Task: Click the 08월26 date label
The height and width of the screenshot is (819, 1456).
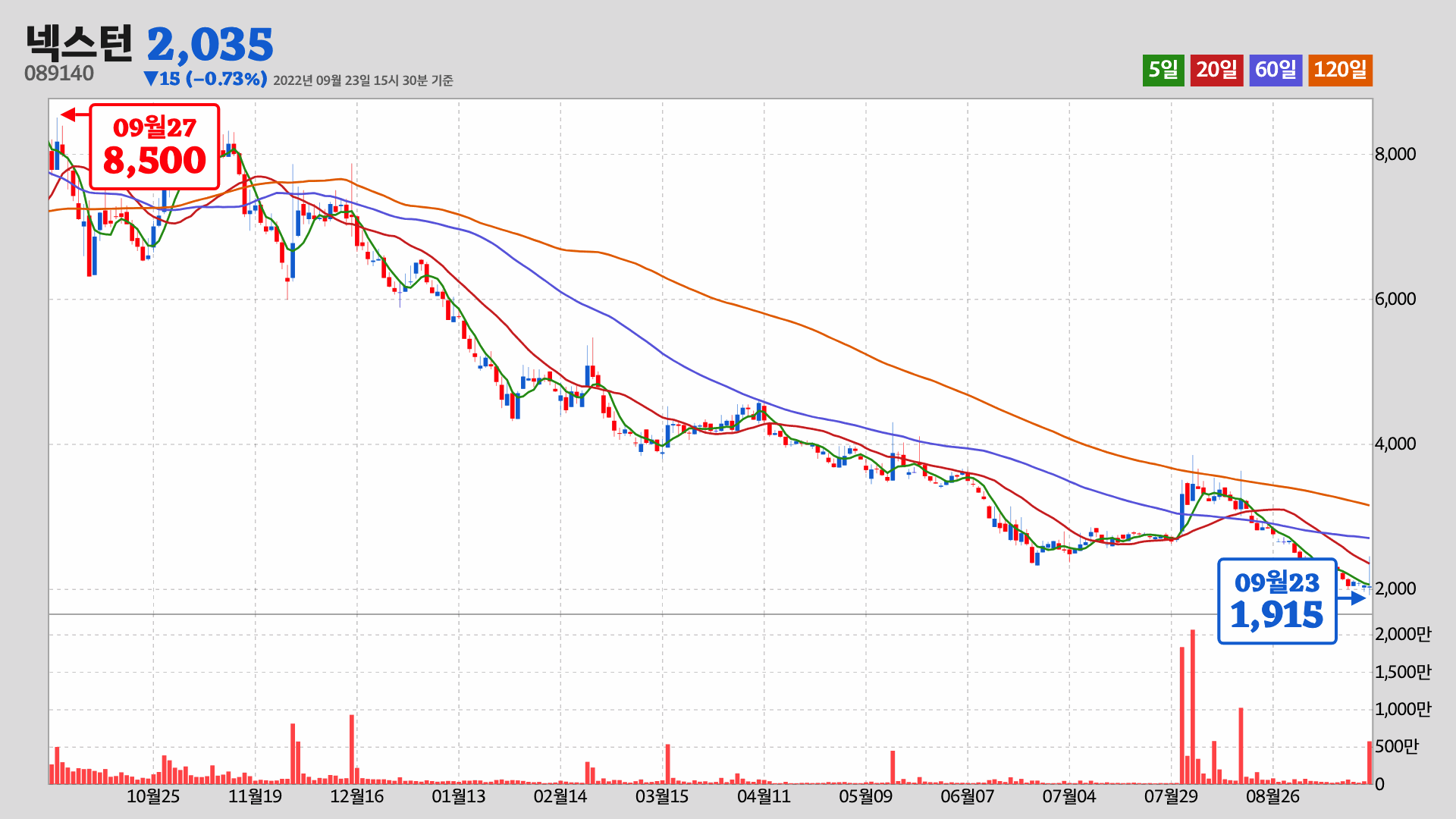Action: [x=1272, y=796]
